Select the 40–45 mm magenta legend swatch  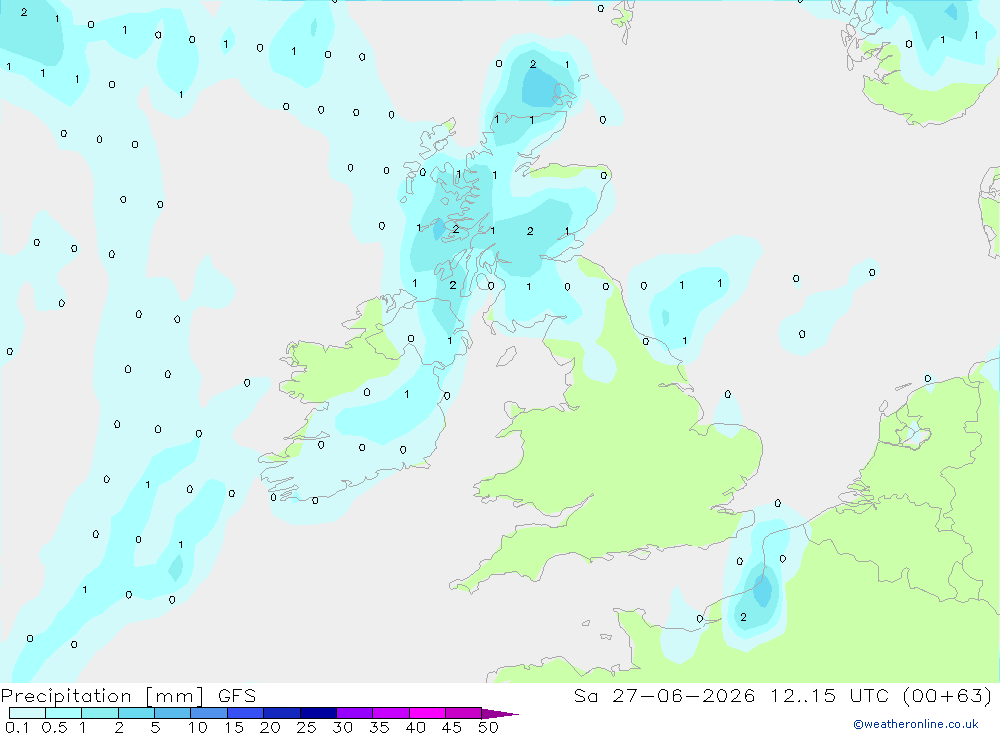427,713
